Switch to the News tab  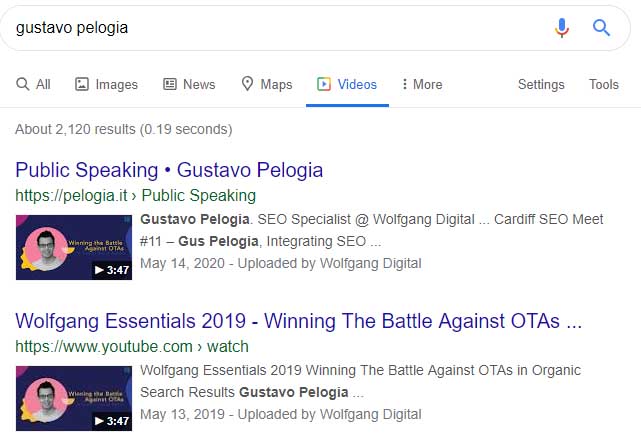point(189,84)
